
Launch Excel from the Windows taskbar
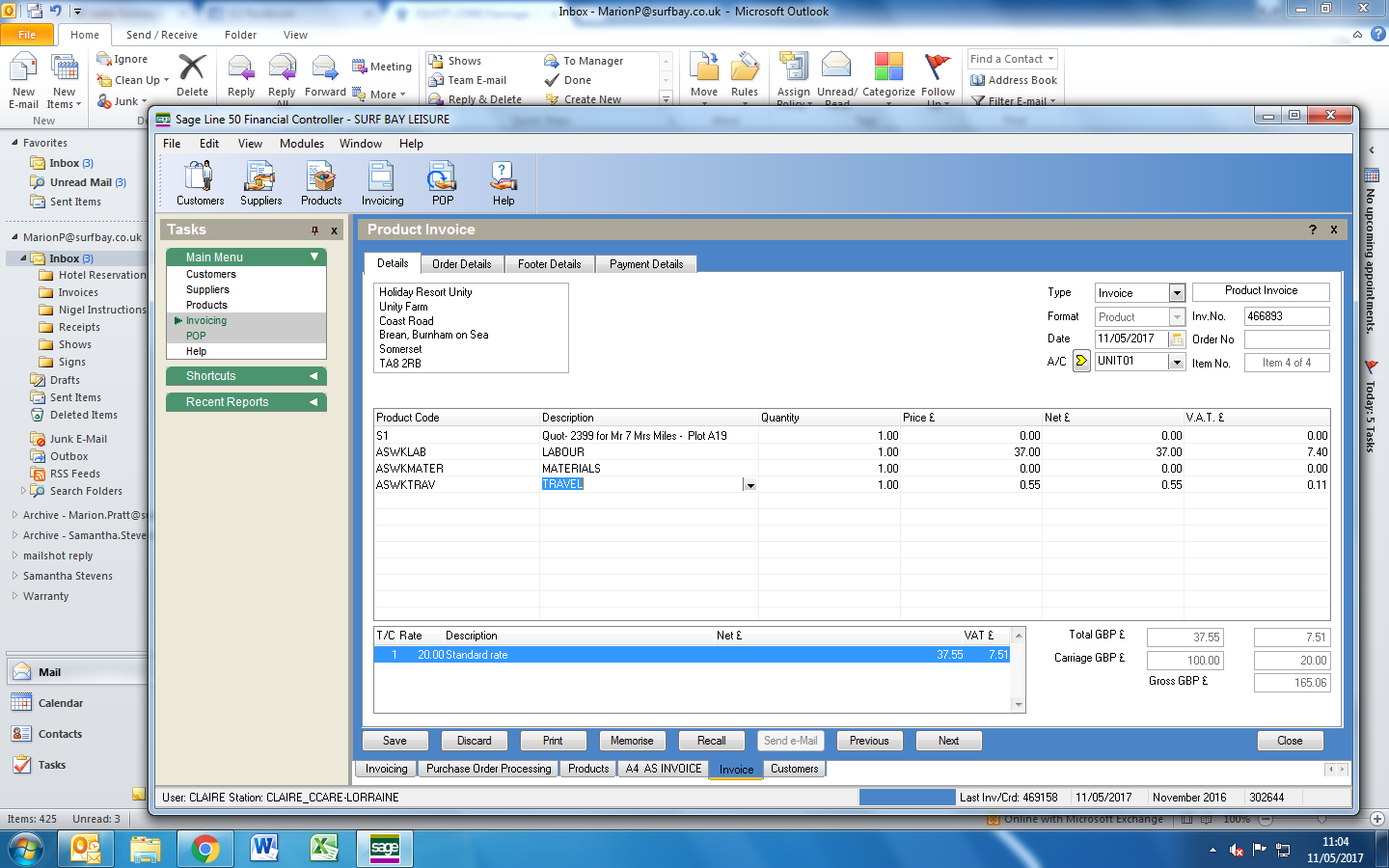tap(324, 849)
